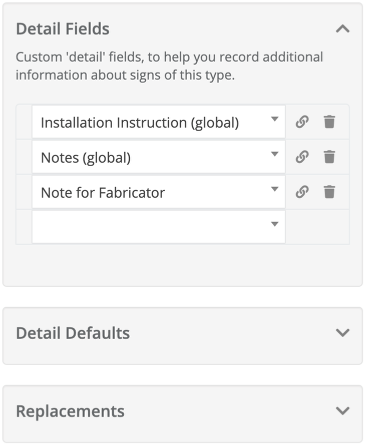Remove the Notes (global) field via trash
Image resolution: width=367 pixels, height=448 pixels.
pyautogui.click(x=329, y=157)
